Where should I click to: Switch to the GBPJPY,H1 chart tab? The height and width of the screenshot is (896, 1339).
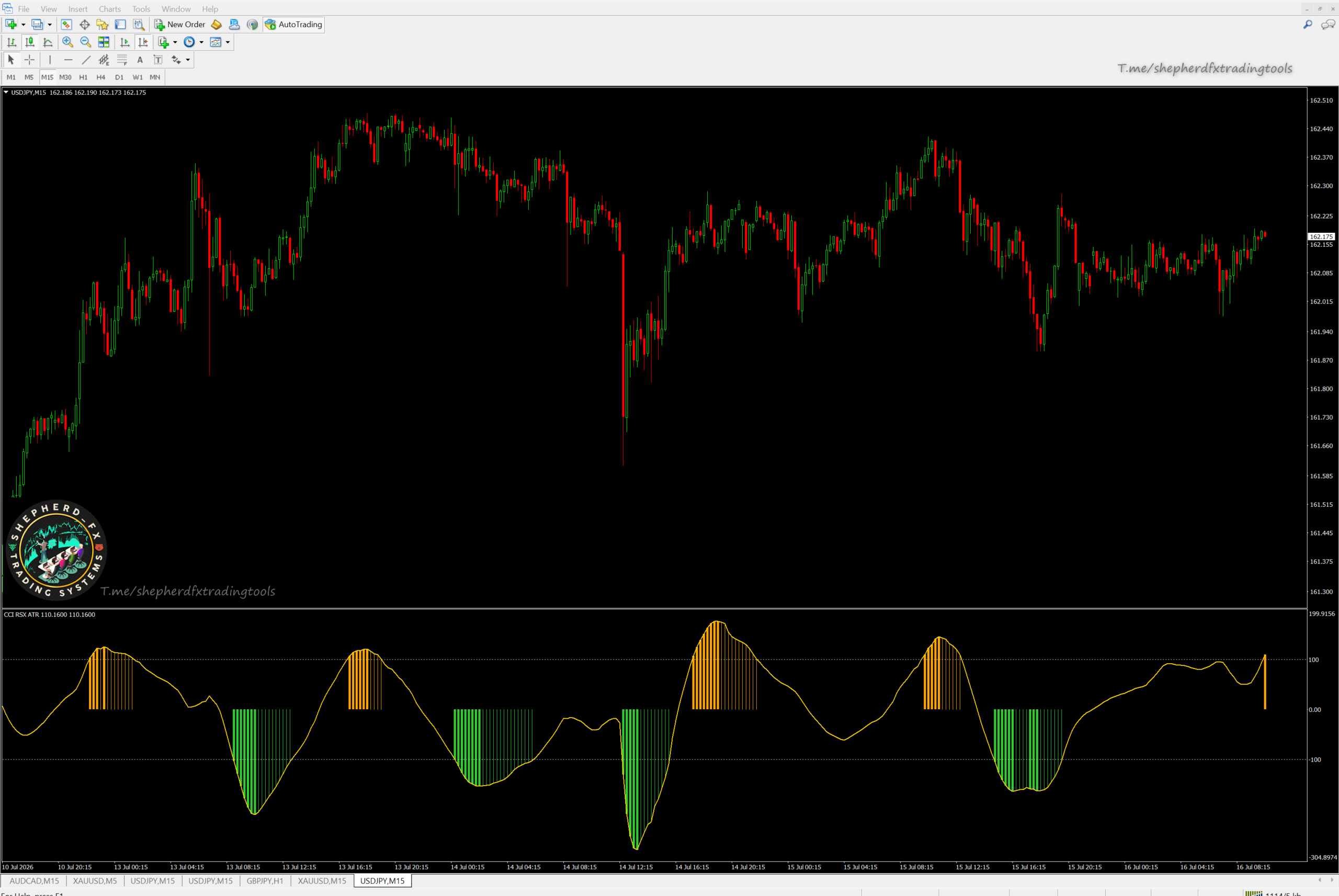[265, 881]
